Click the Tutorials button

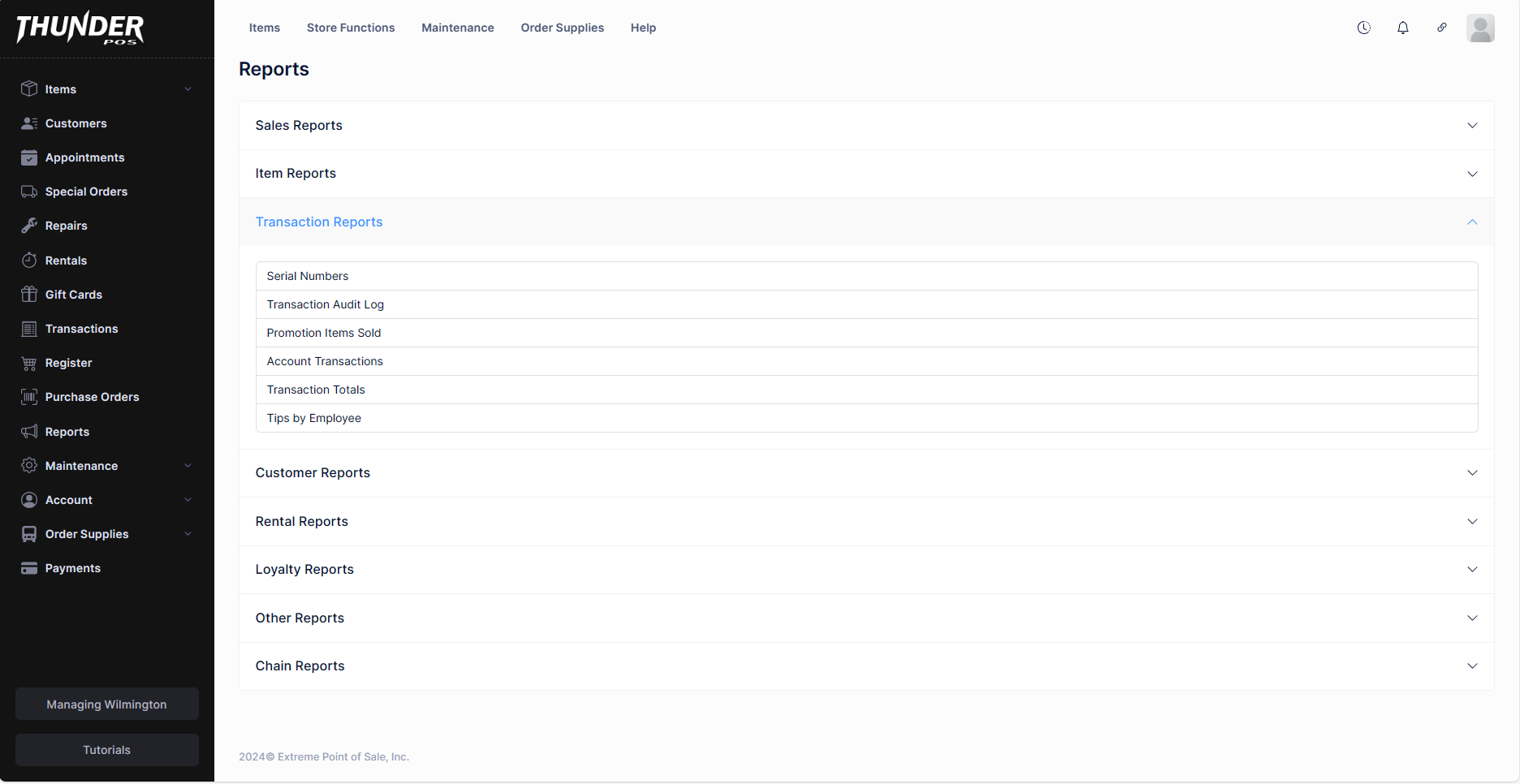tap(107, 750)
